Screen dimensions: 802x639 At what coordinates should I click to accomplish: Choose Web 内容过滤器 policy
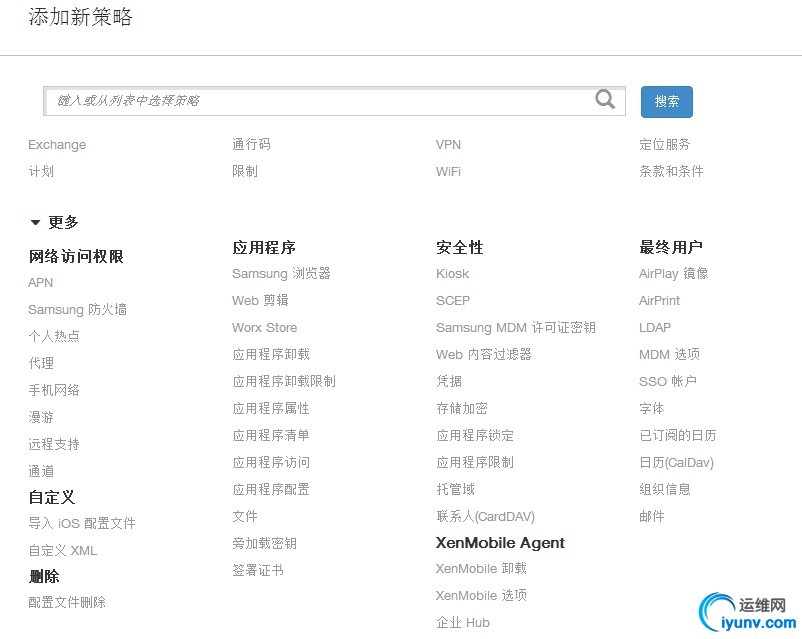coord(484,354)
